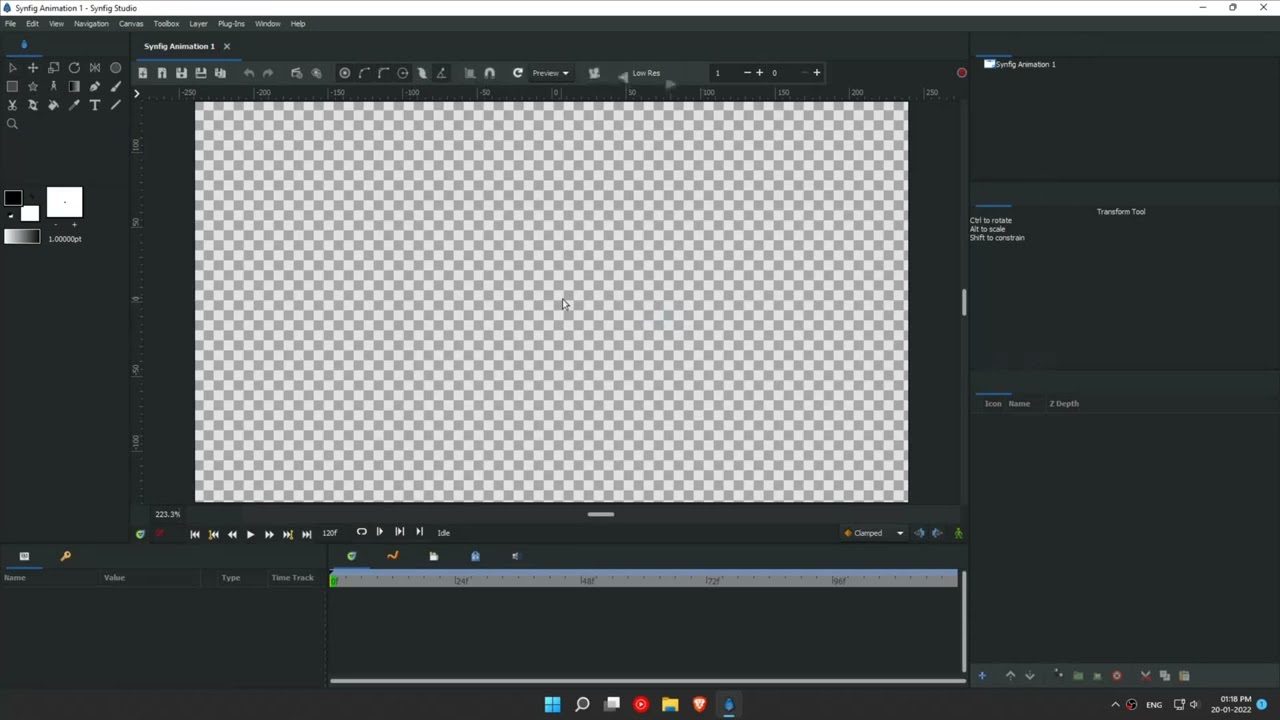The width and height of the screenshot is (1280, 720).
Task: Toggle grid snapping magnet
Action: pos(489,73)
